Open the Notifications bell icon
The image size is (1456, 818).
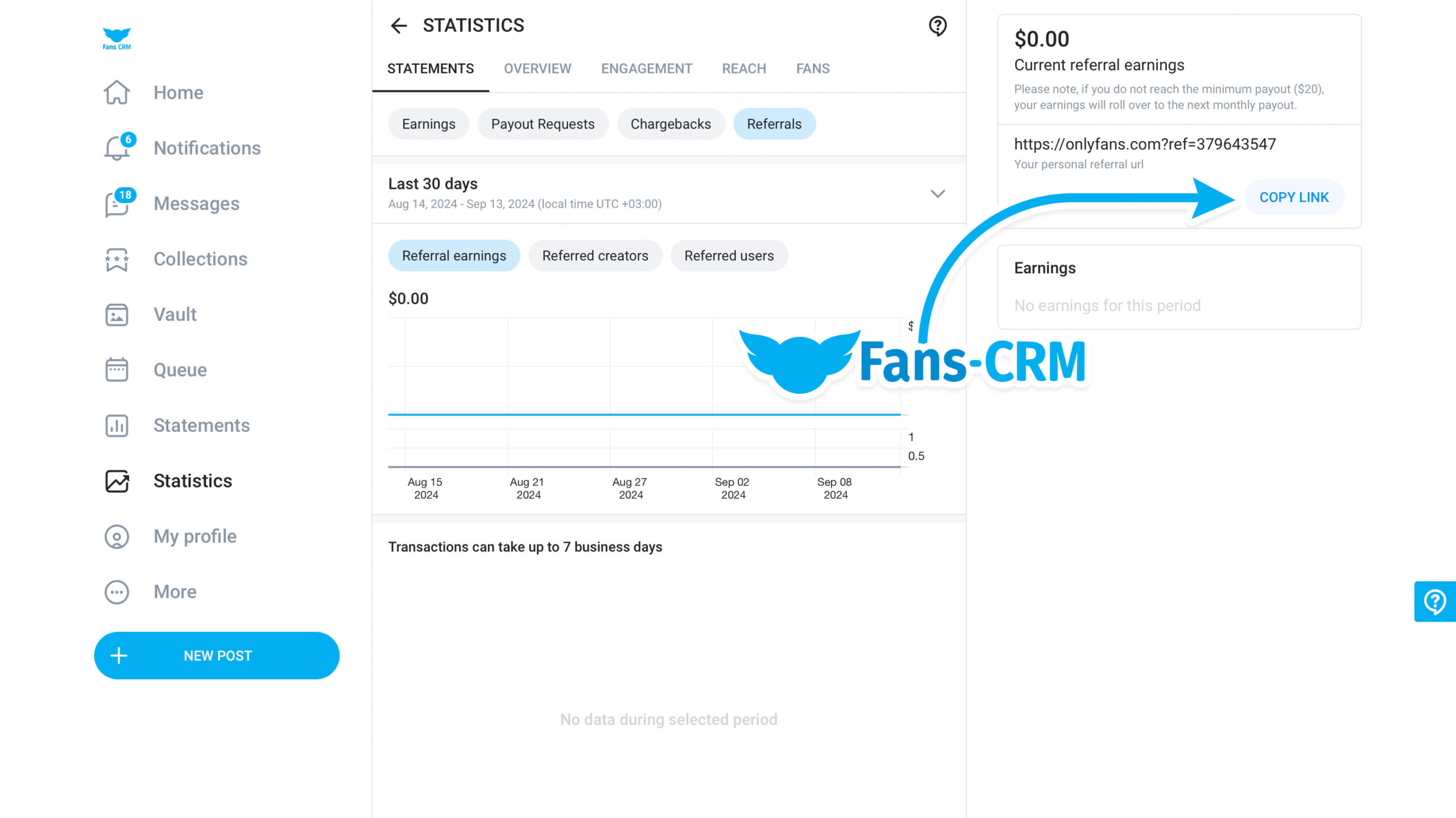pyautogui.click(x=117, y=148)
